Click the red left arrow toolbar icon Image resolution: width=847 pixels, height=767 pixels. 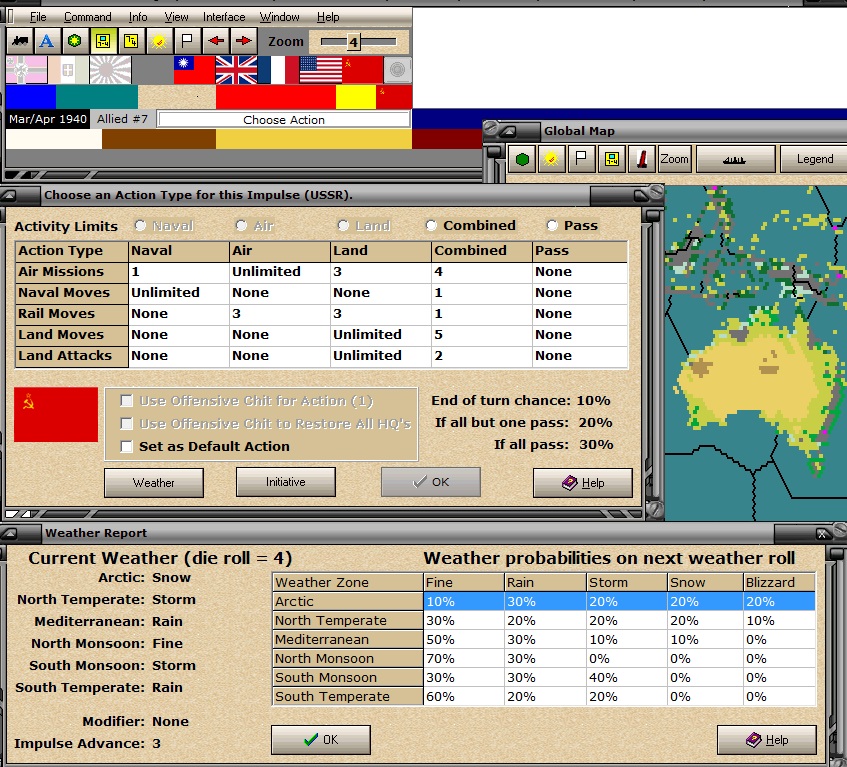tap(216, 41)
